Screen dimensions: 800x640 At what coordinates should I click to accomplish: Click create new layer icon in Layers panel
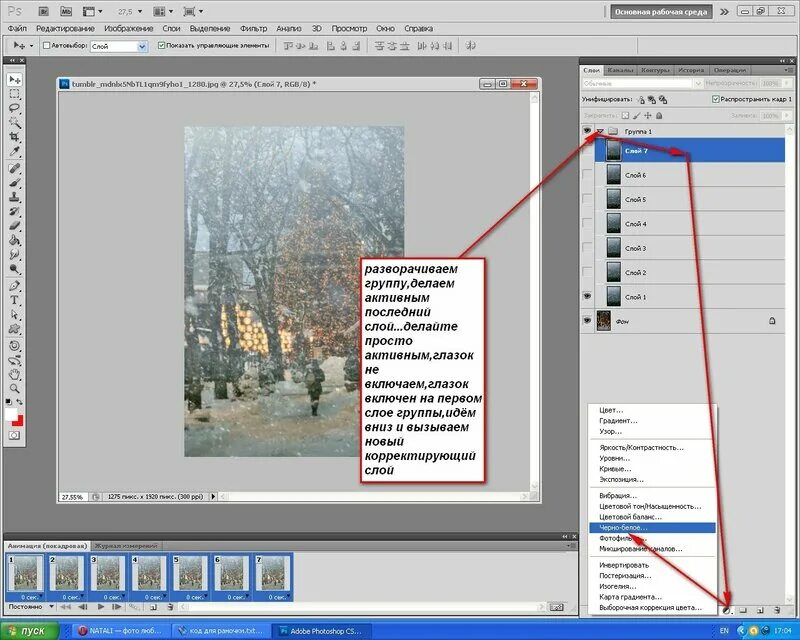(x=760, y=610)
